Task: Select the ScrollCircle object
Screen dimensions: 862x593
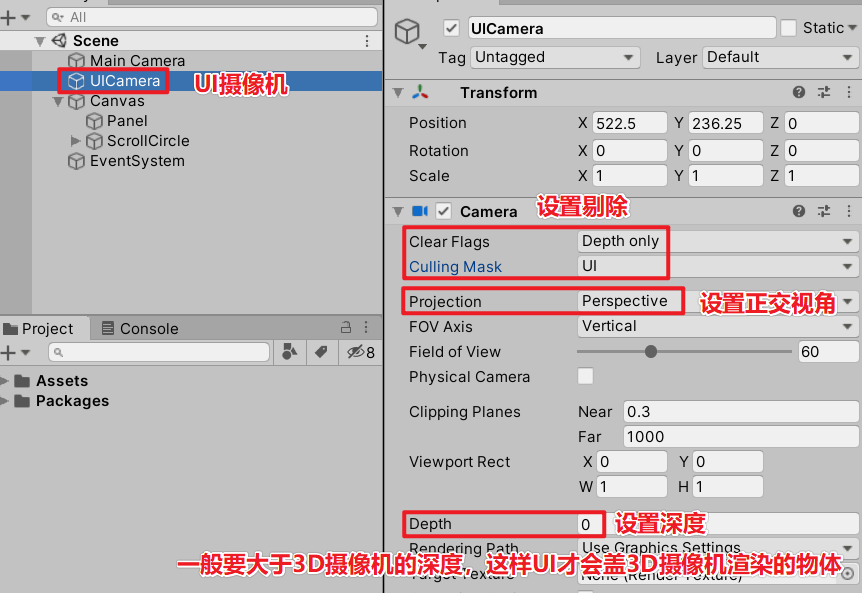Action: click(148, 141)
